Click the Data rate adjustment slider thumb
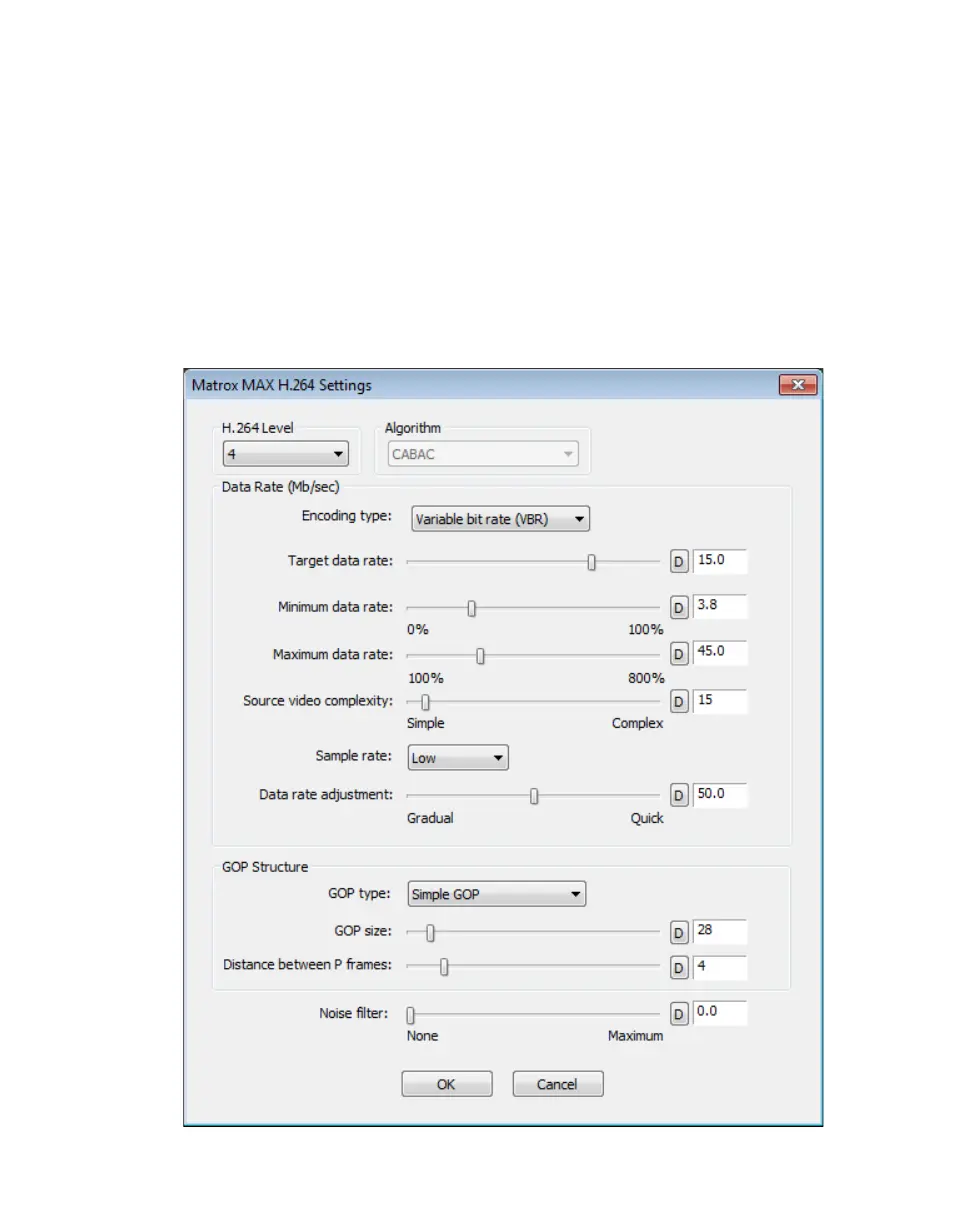This screenshot has height=1224, width=972. tap(534, 796)
